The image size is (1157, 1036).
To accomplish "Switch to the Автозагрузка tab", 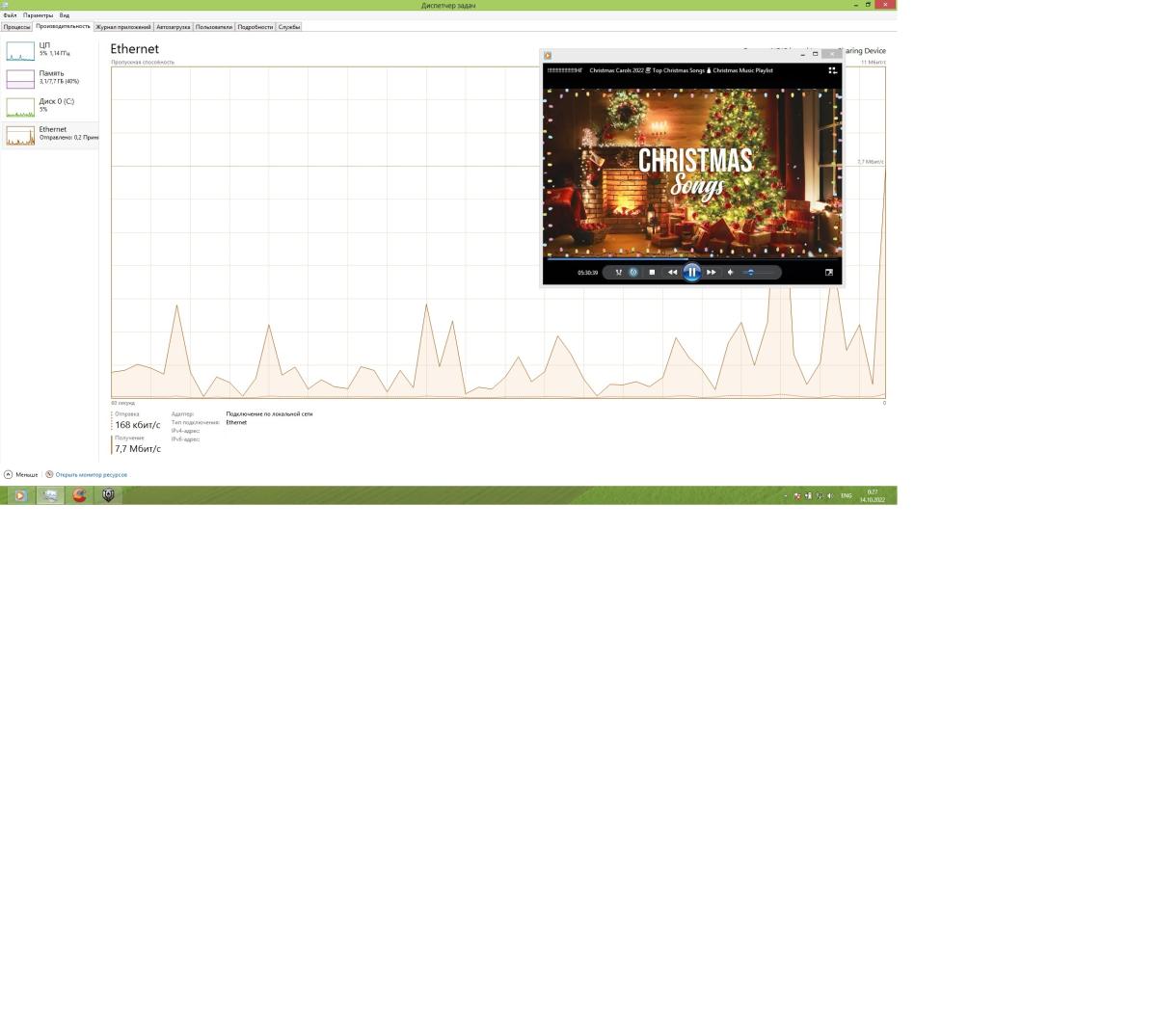I will [x=173, y=27].
